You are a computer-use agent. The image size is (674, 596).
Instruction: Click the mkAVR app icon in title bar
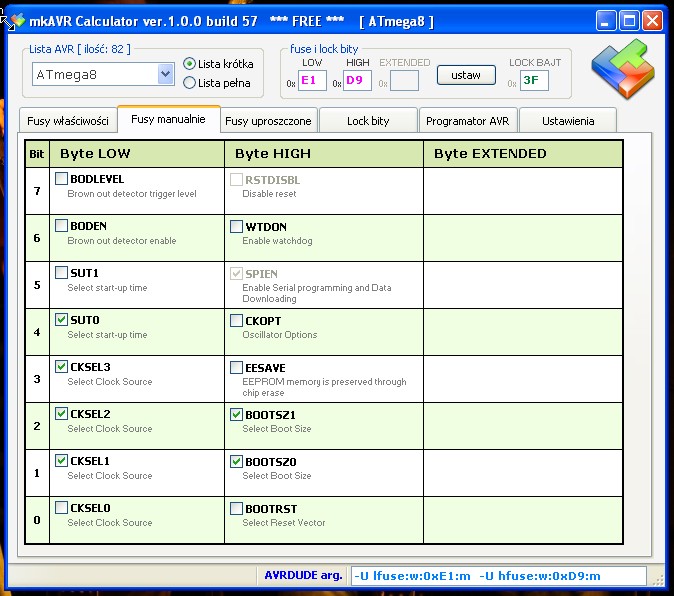pos(18,20)
